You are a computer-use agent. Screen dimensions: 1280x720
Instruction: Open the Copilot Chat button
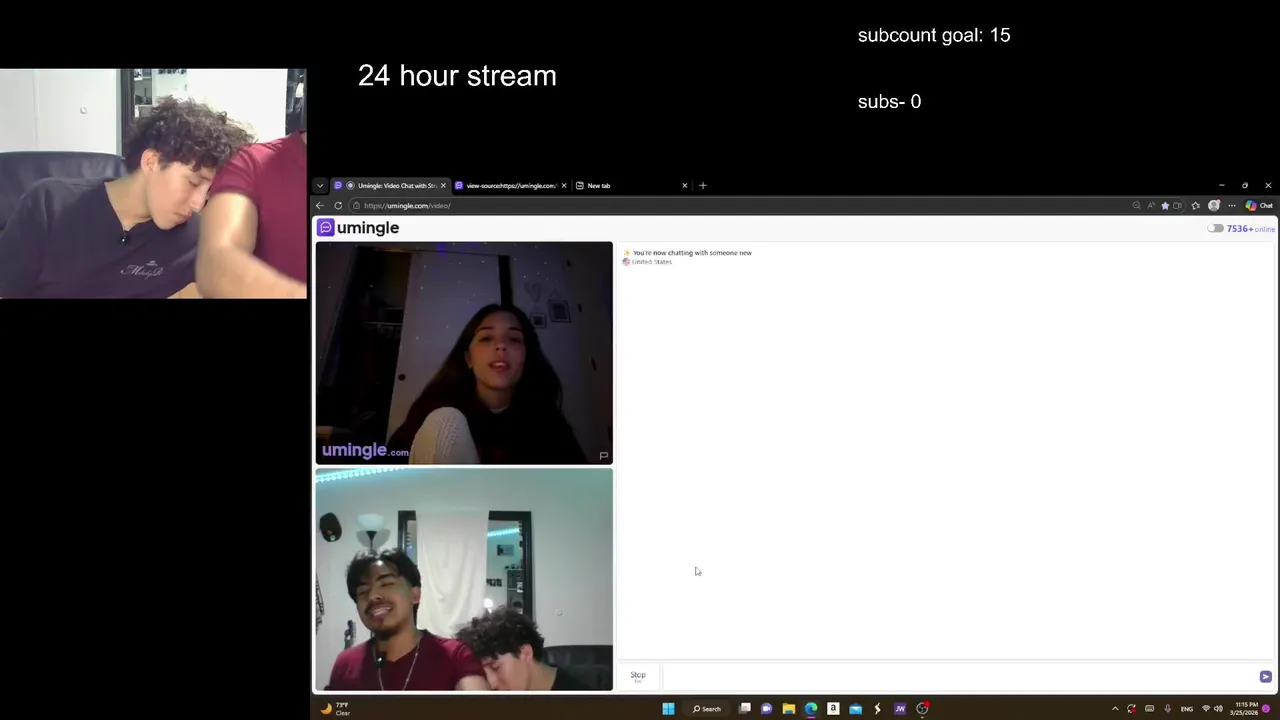pyautogui.click(x=1258, y=205)
